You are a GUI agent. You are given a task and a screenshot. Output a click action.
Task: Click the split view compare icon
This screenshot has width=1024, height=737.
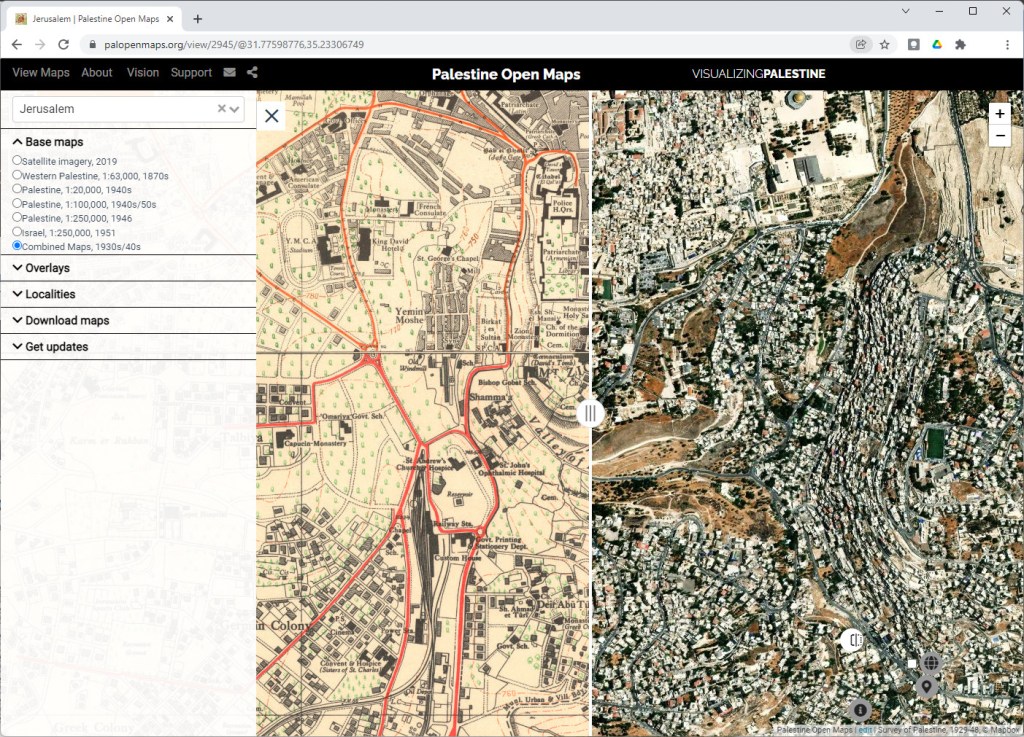click(x=852, y=640)
